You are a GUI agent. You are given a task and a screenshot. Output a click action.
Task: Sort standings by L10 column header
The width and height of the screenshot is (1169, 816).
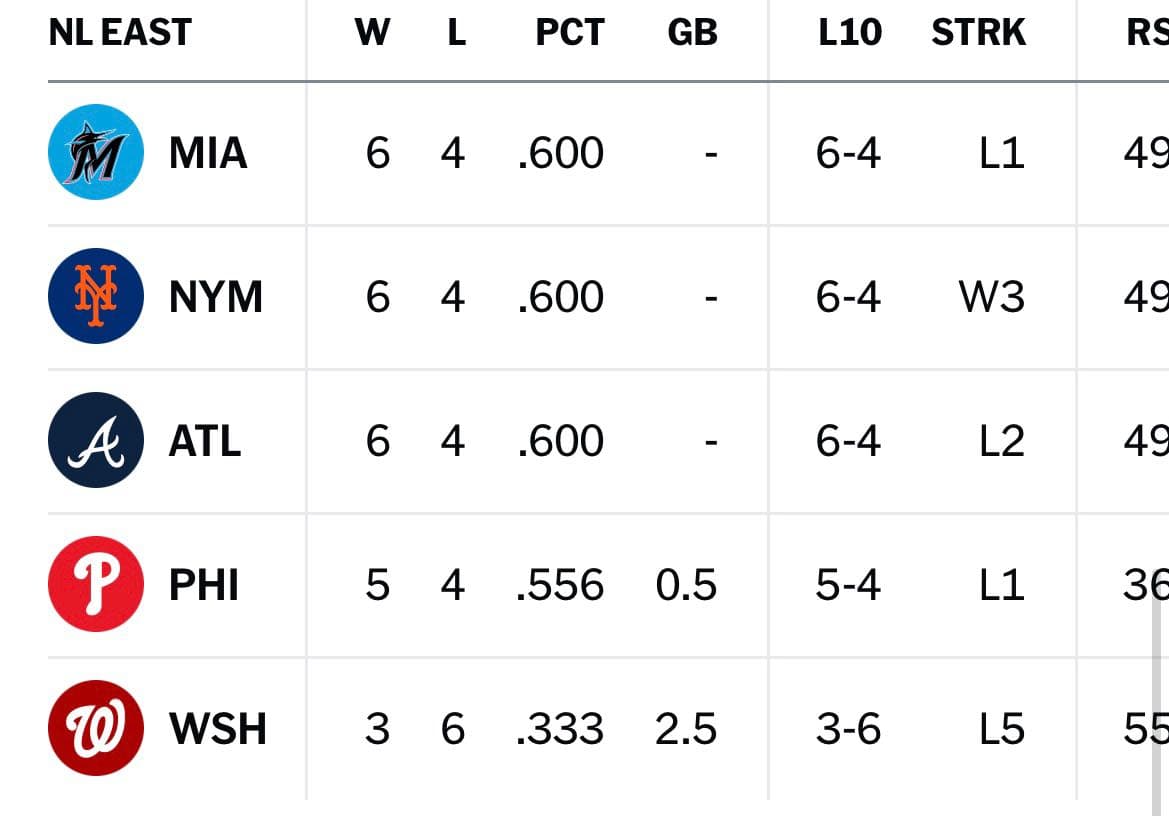(850, 32)
